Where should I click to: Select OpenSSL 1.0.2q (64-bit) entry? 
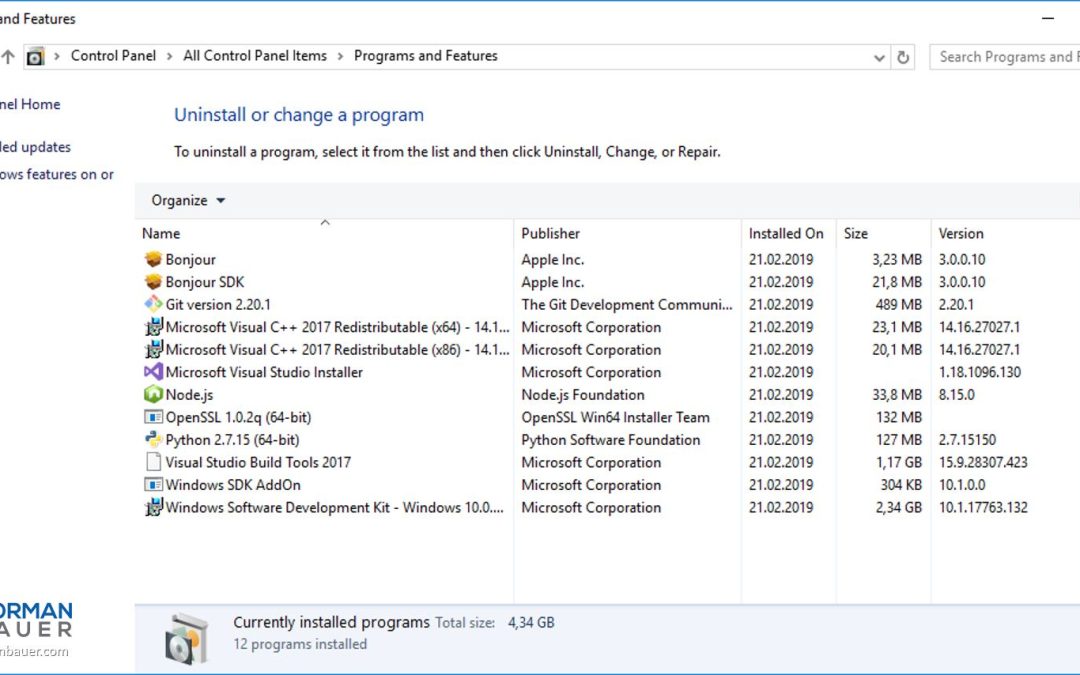click(238, 417)
